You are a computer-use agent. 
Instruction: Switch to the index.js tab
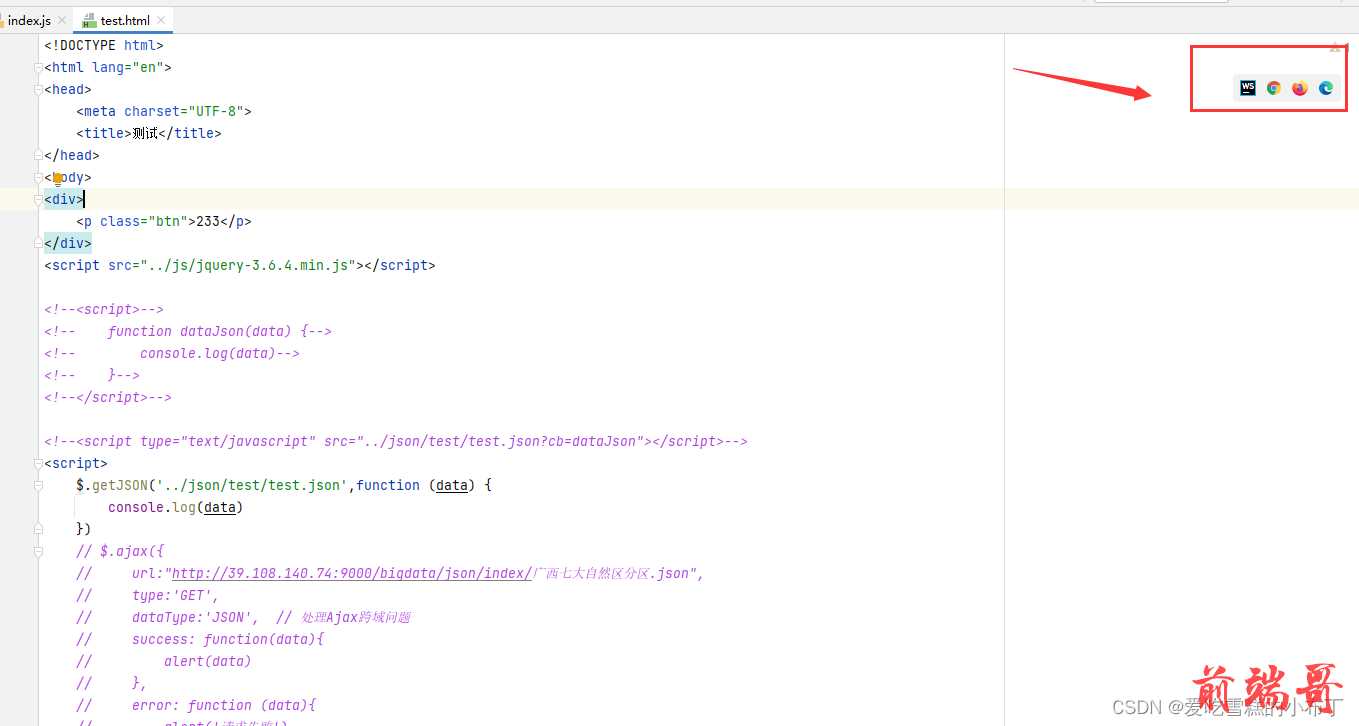coord(29,20)
